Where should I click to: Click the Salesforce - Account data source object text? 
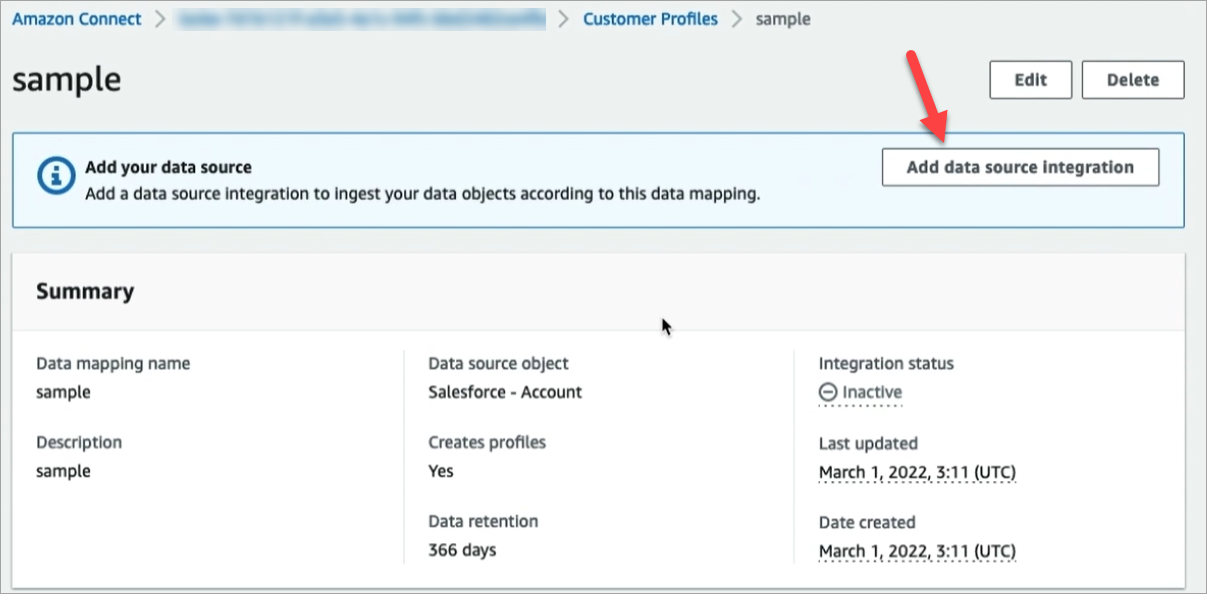tap(504, 392)
